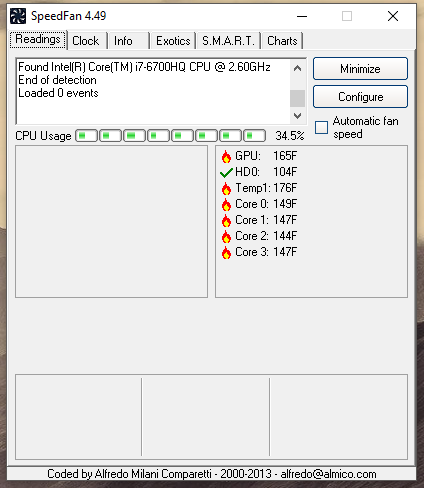
Task: Click the 'Loaded 0 events' log line
Action: click(58, 93)
